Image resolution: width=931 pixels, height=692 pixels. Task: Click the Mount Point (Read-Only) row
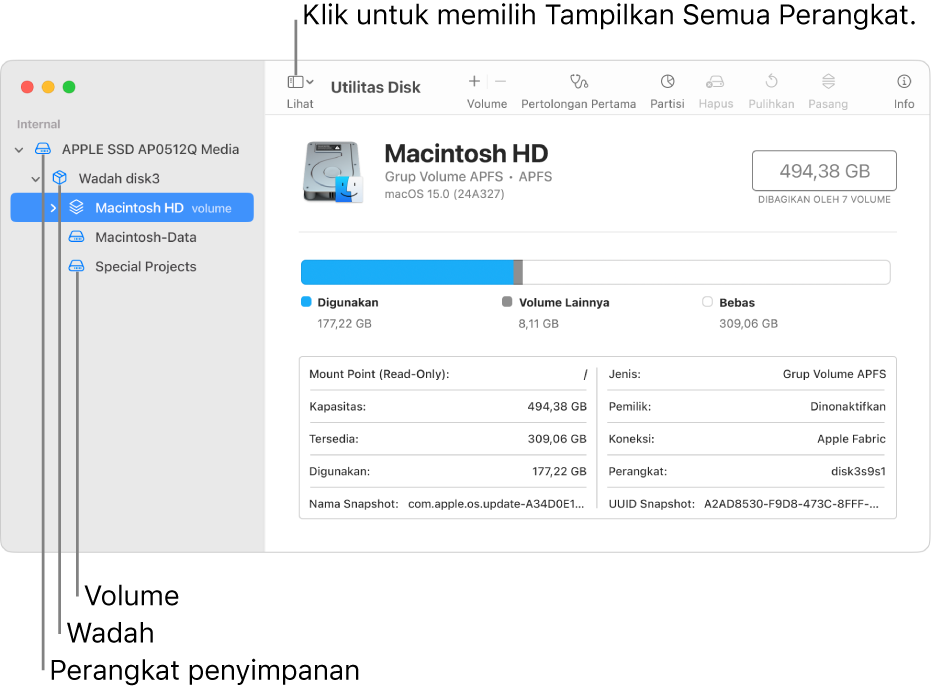[x=448, y=374]
